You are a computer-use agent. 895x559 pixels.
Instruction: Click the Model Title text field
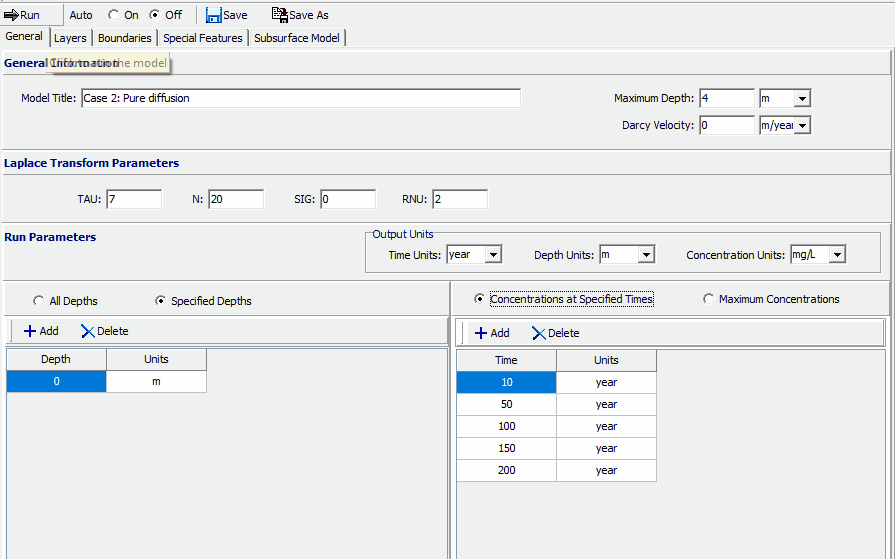(300, 98)
